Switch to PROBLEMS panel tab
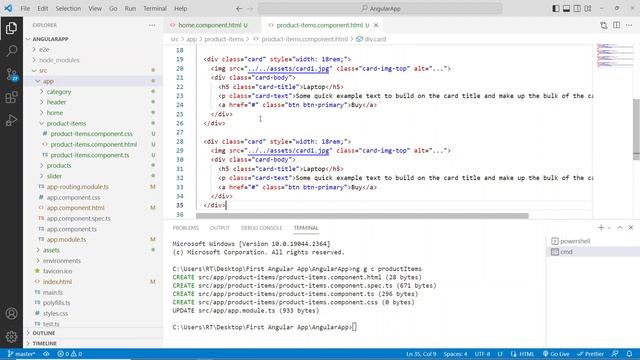Viewport: 640px width, 360px height. click(x=185, y=228)
